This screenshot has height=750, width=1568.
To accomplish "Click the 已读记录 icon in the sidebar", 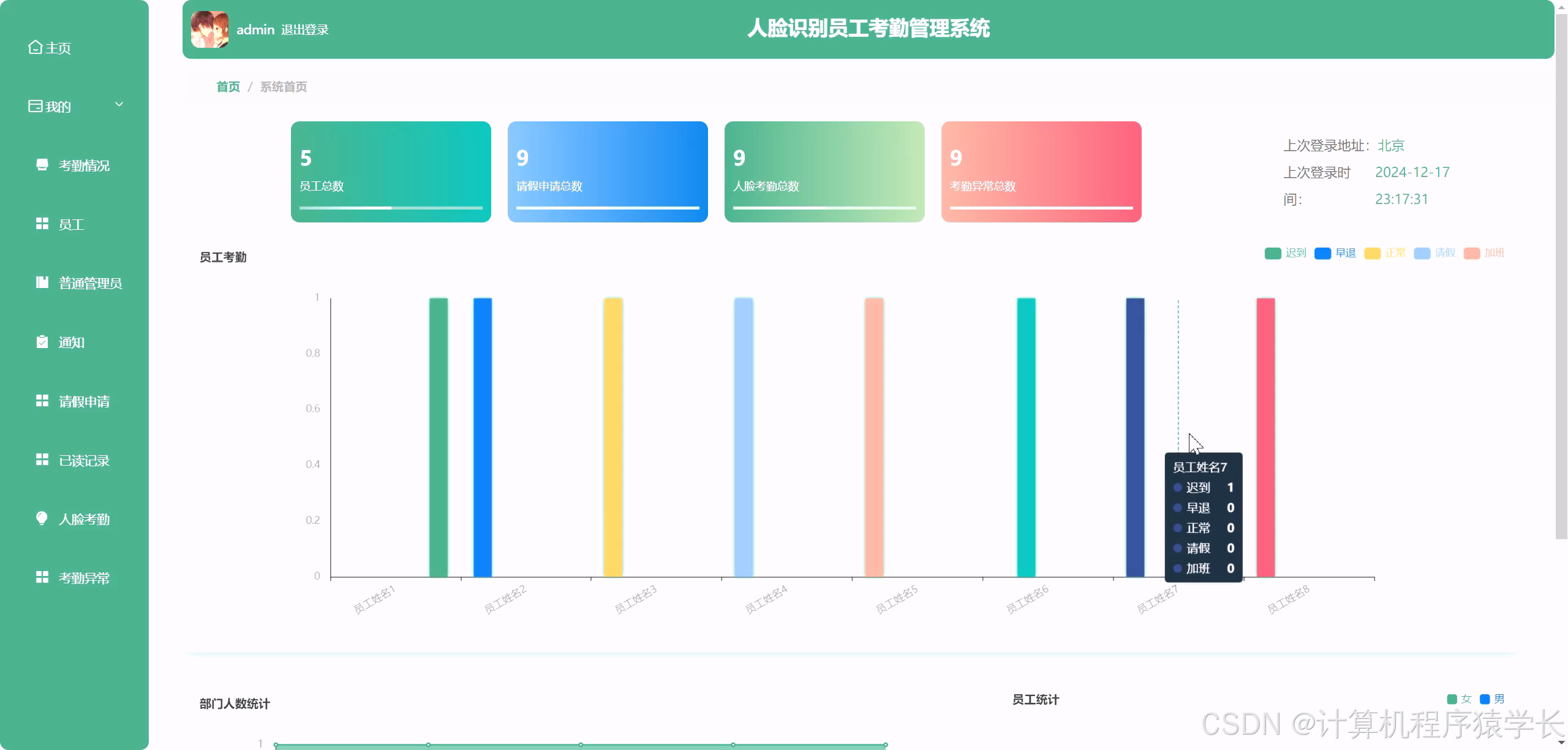I will tap(42, 460).
